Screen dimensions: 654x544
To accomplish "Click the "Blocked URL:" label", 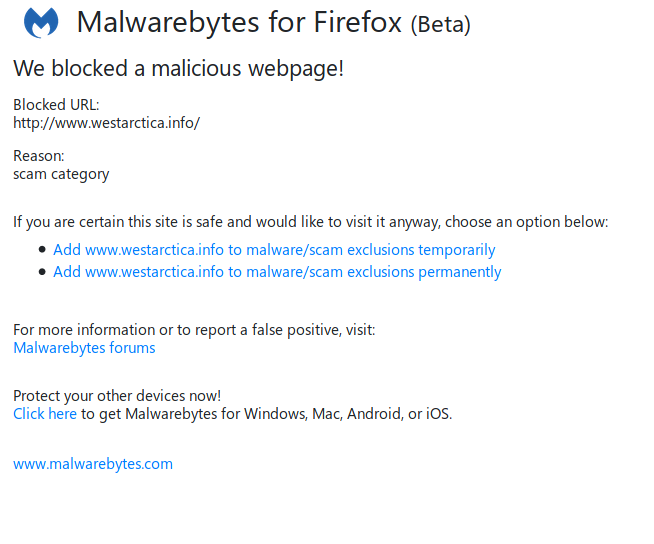I will tap(56, 105).
